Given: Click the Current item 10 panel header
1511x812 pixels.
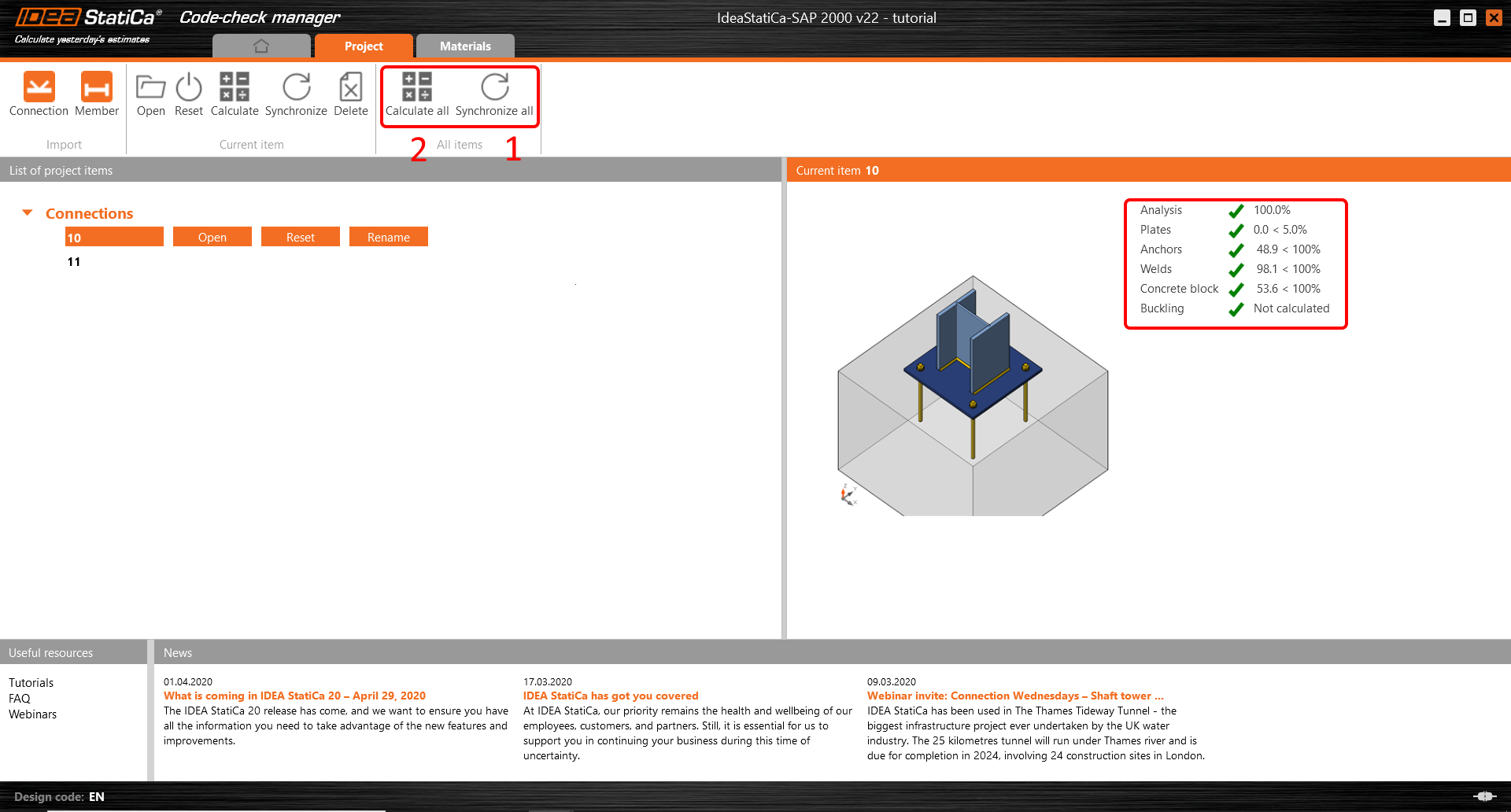Looking at the screenshot, I should 1148,170.
